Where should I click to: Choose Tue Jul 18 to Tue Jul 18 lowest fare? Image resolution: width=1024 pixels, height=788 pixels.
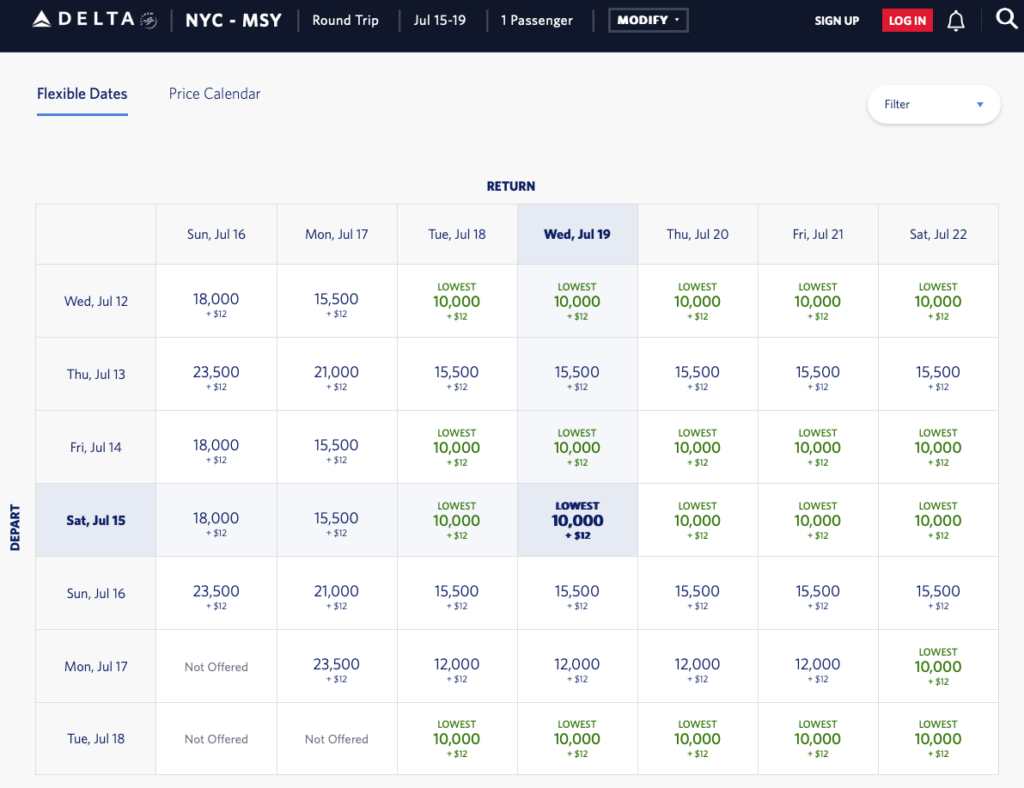click(457, 739)
